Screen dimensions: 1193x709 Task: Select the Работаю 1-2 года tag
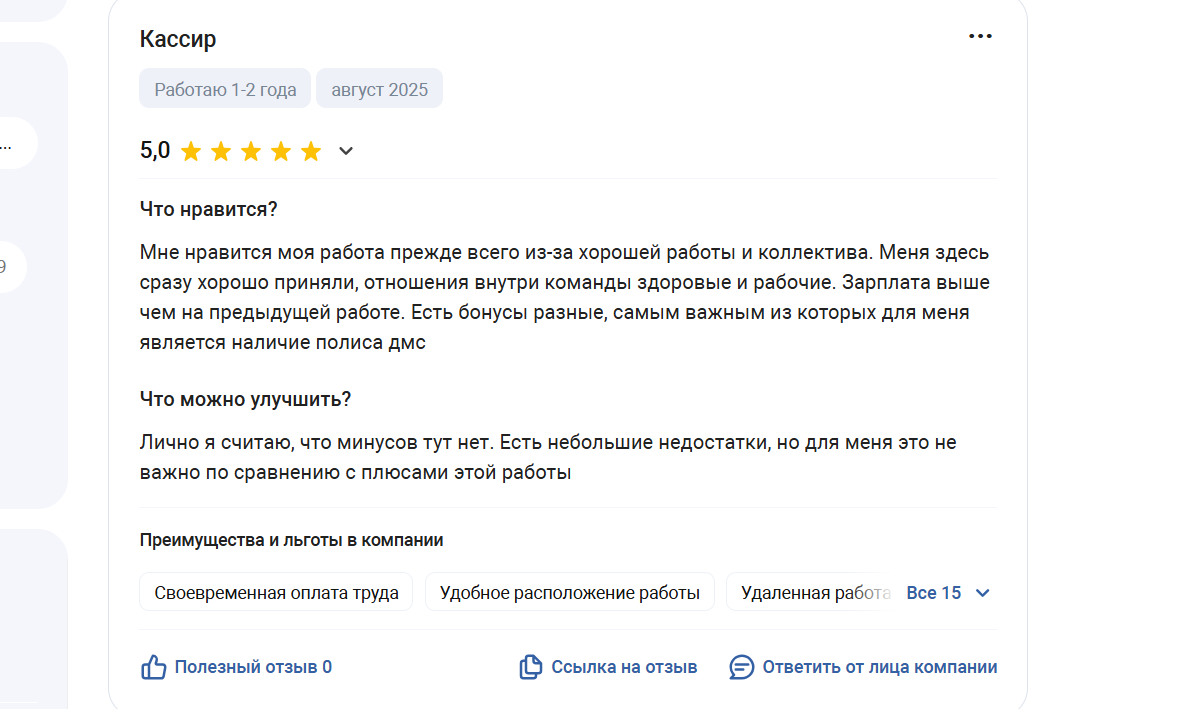coord(225,89)
